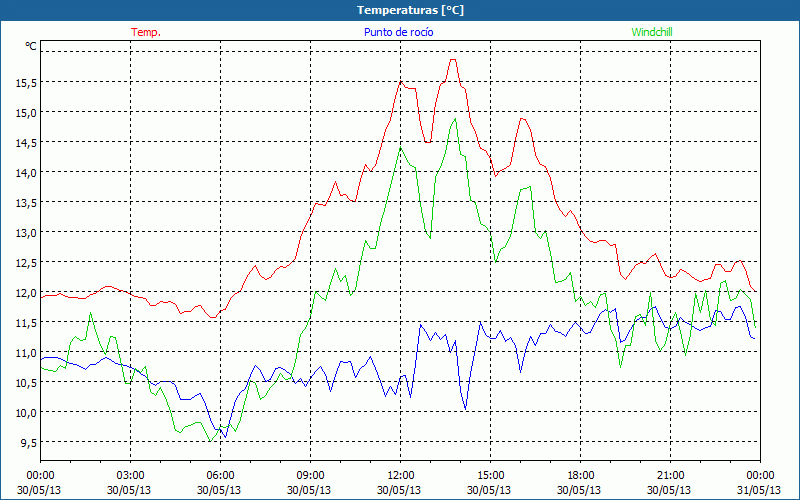Click the 18:00 time axis label
Image resolution: width=800 pixels, height=500 pixels.
point(579,476)
